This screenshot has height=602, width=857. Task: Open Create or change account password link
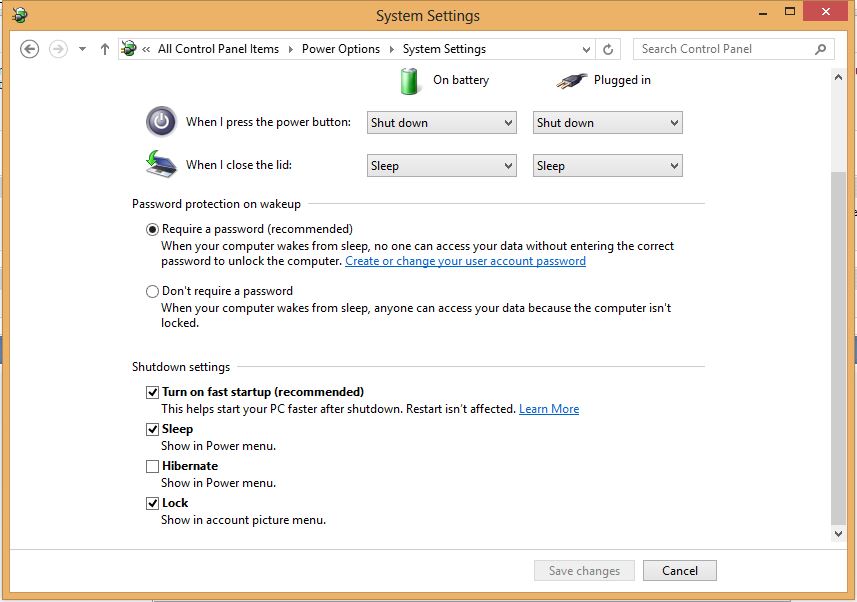[465, 261]
